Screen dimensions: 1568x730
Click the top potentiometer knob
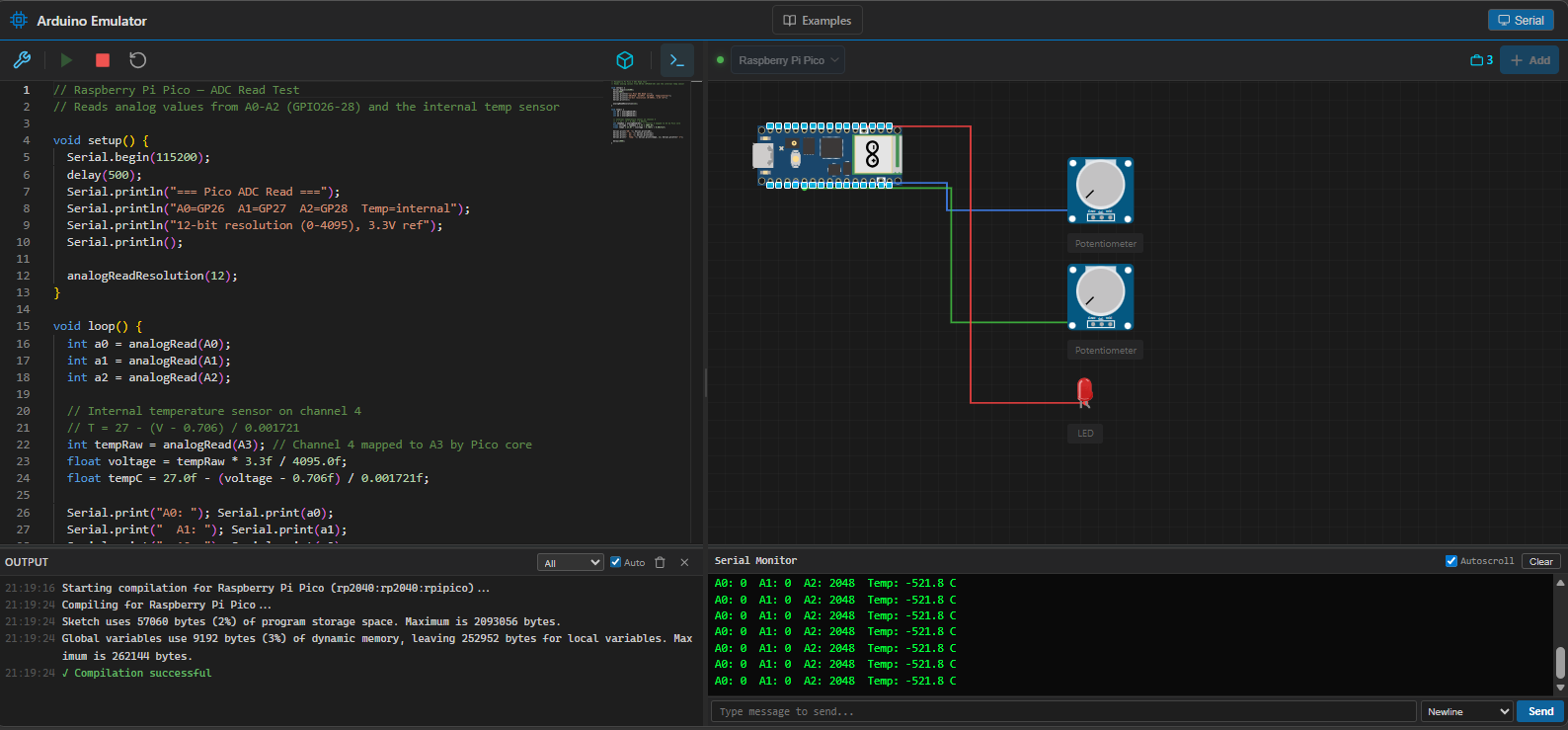click(x=1100, y=185)
